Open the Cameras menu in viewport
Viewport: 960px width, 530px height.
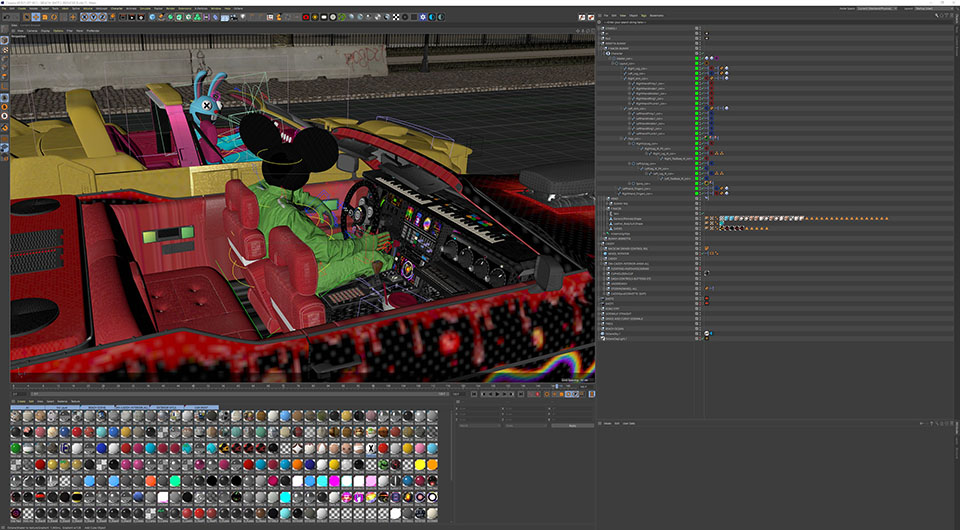click(32, 31)
